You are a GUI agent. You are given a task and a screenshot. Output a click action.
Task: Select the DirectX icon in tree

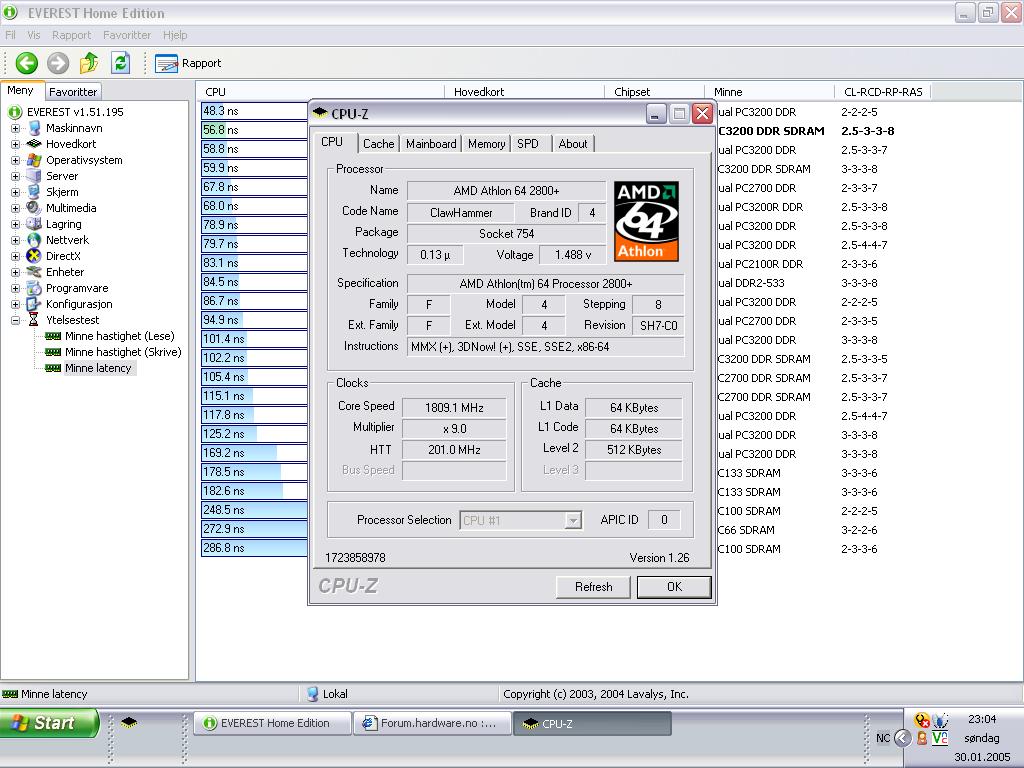34,256
